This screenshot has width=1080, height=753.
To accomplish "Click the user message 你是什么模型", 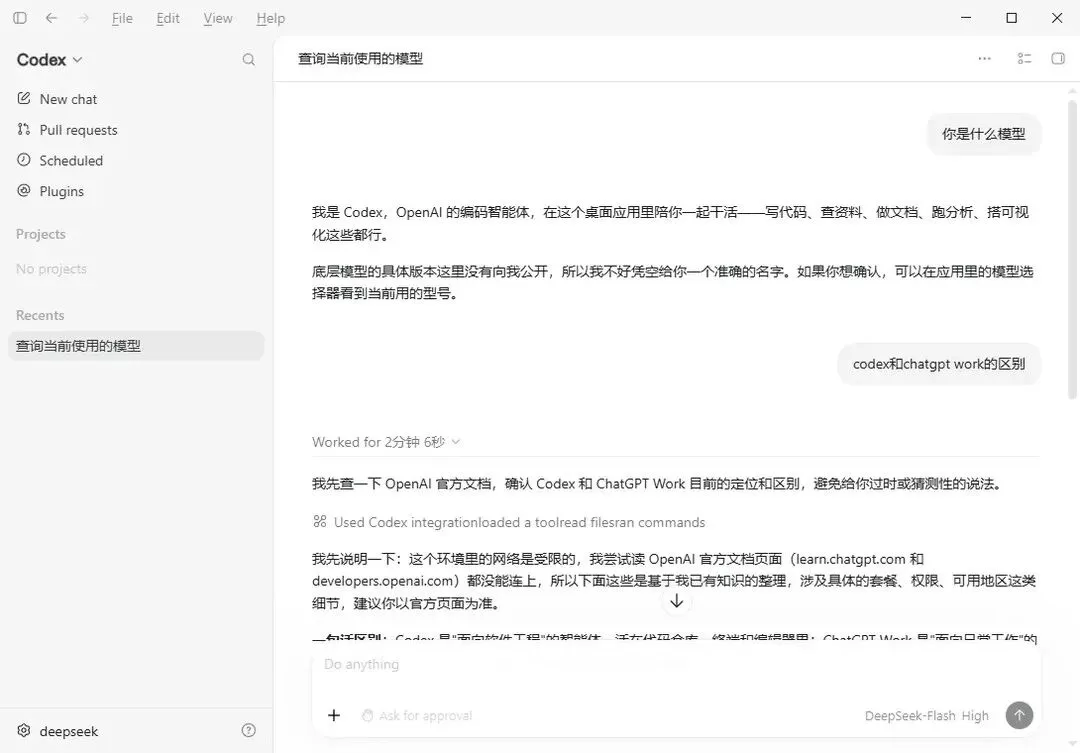I will (x=984, y=134).
